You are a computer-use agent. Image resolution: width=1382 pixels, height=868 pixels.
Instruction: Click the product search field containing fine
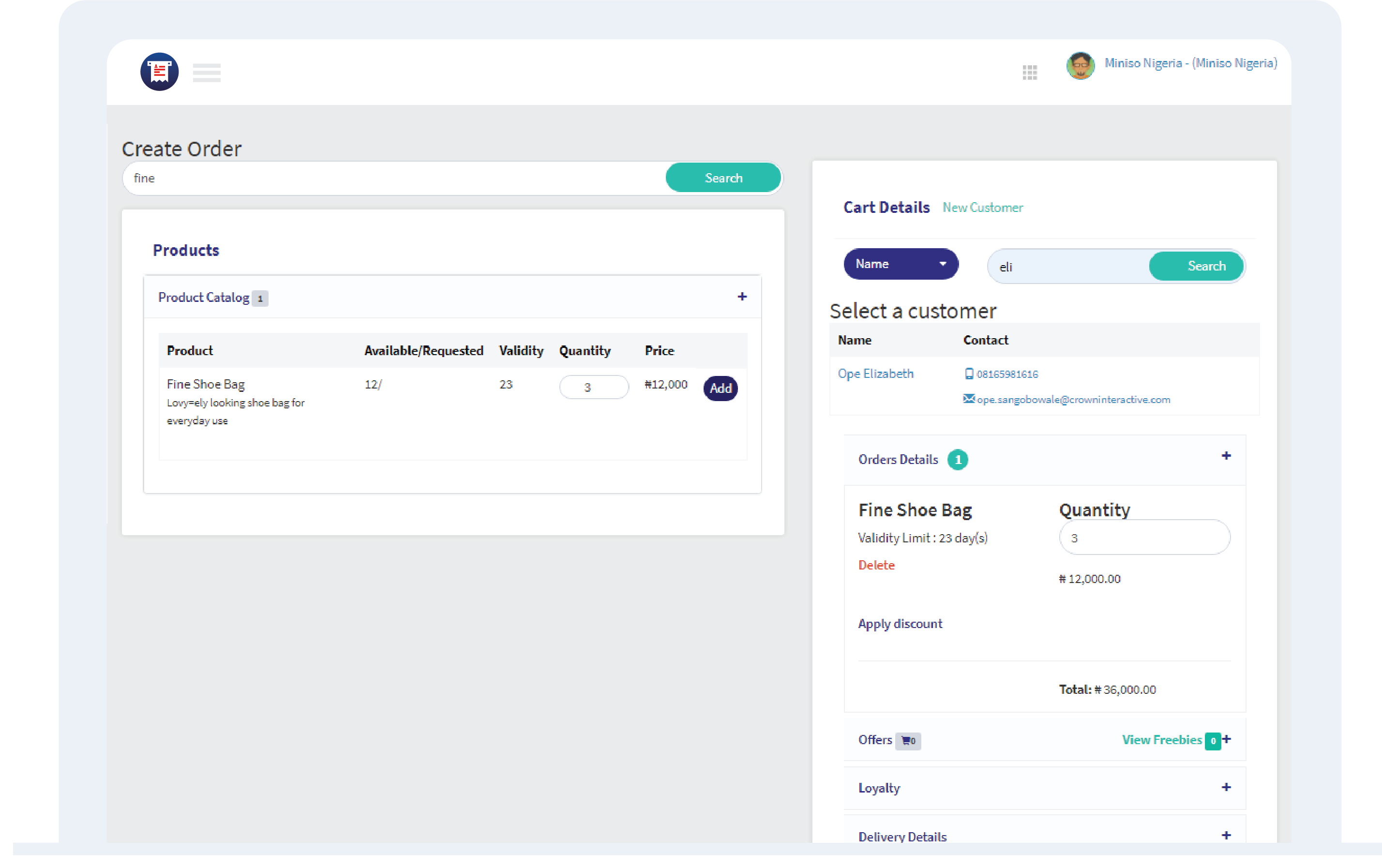pyautogui.click(x=395, y=178)
